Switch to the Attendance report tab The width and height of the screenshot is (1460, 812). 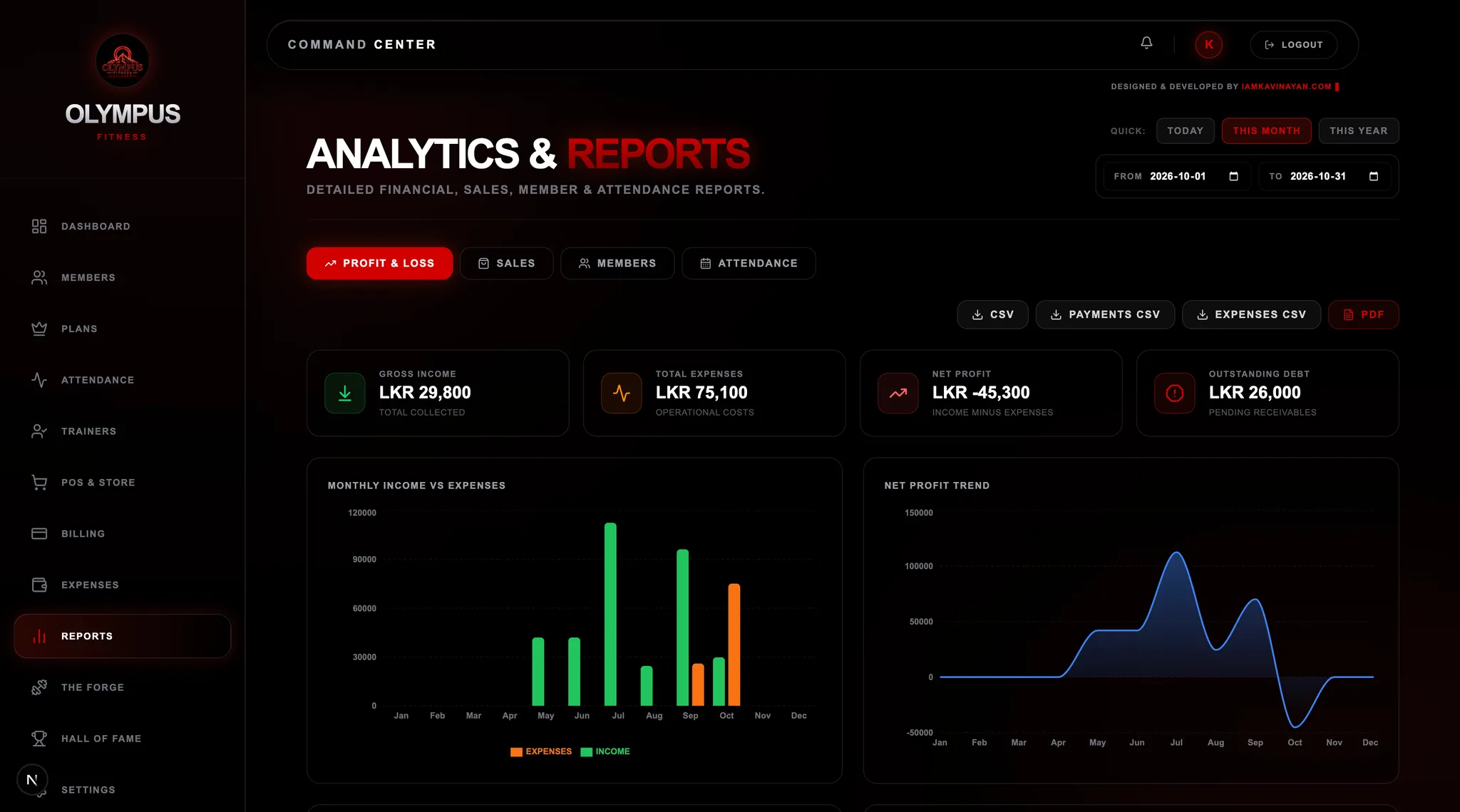[749, 263]
